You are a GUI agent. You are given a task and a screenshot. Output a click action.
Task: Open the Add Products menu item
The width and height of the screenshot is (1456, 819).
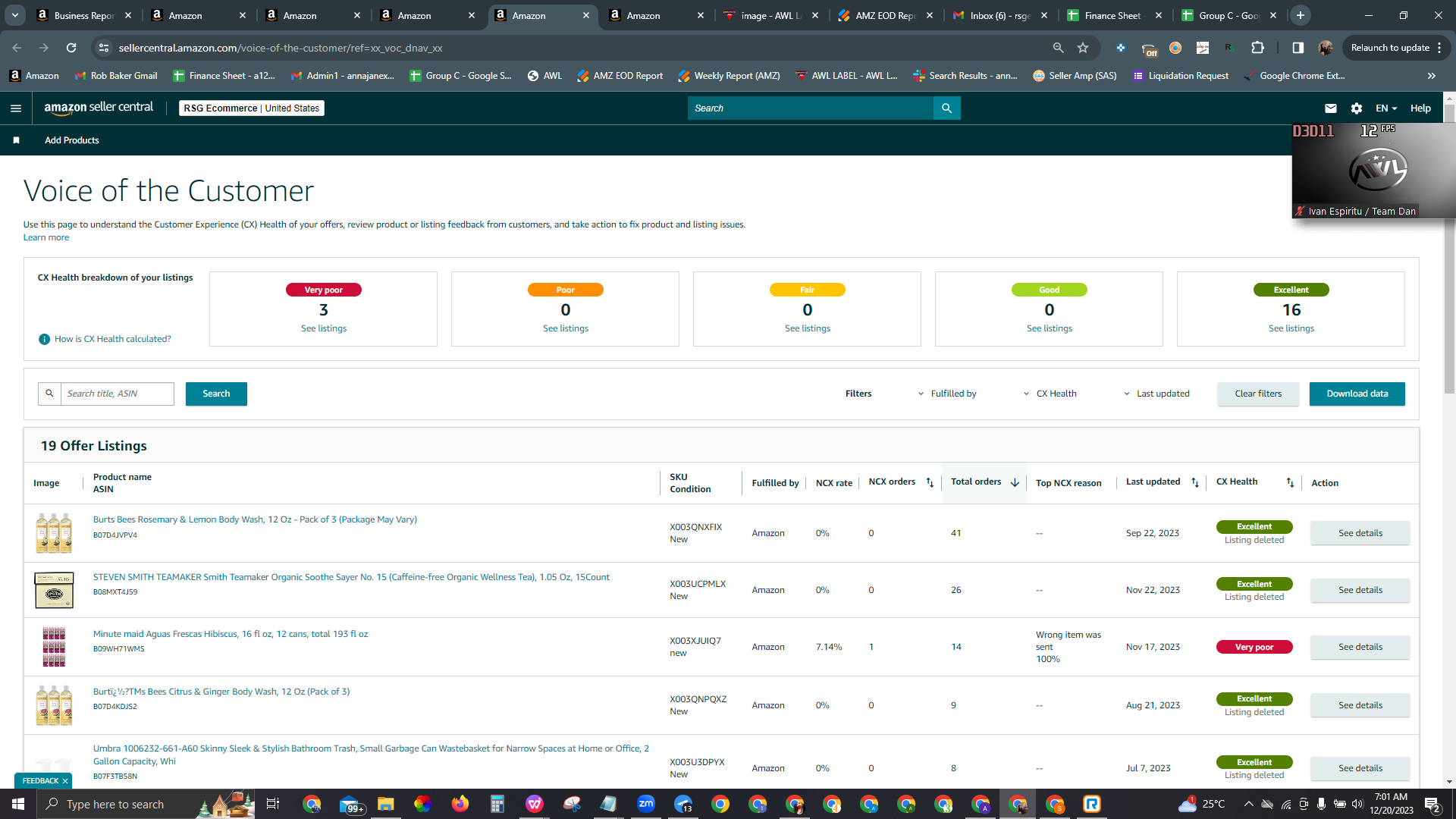[72, 140]
